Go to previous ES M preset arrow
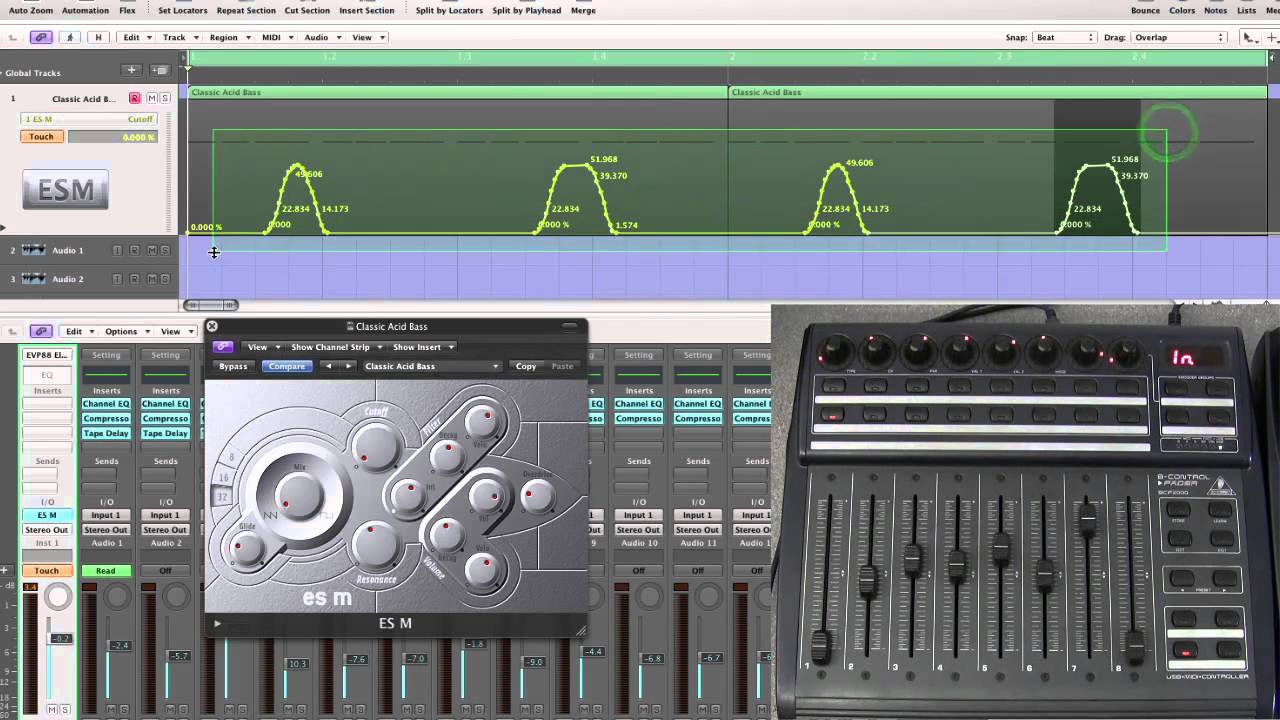The width and height of the screenshot is (1280, 720). tap(329, 366)
